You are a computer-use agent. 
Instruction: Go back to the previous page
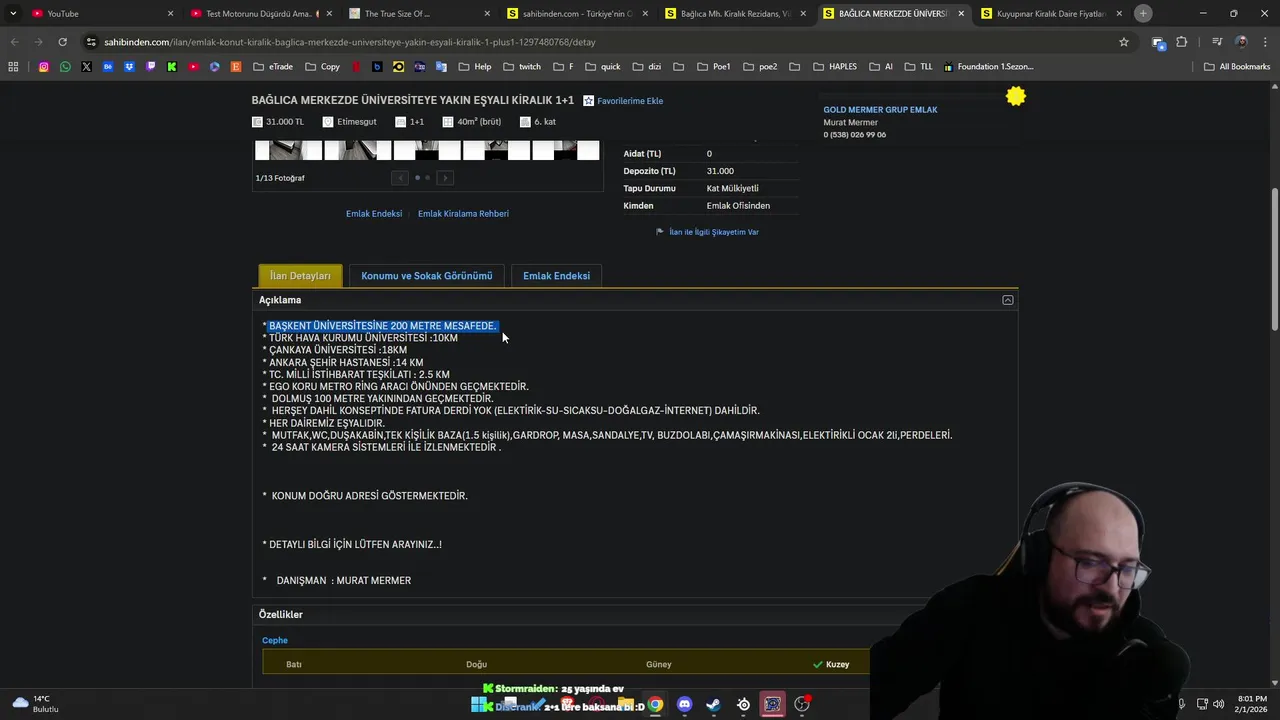pos(14,42)
